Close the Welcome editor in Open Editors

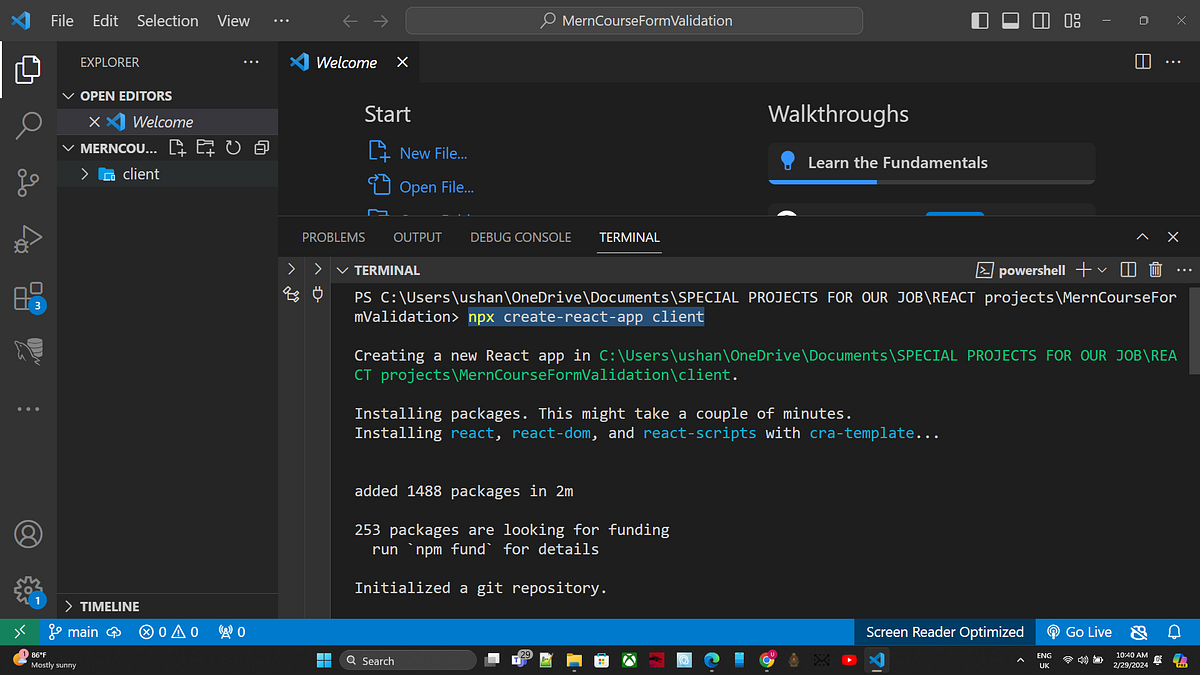(x=94, y=122)
